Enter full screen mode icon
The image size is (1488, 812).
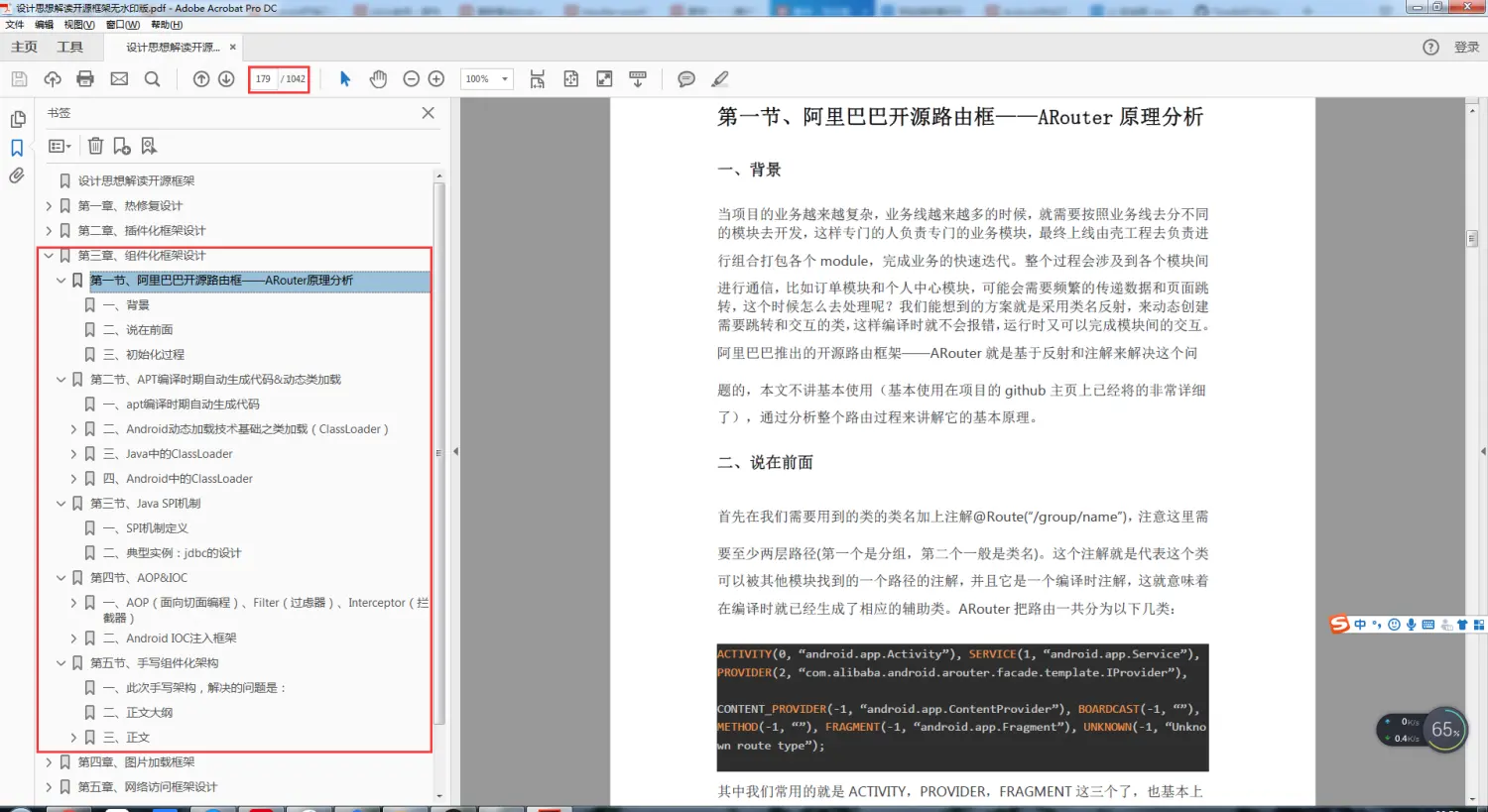pos(604,79)
